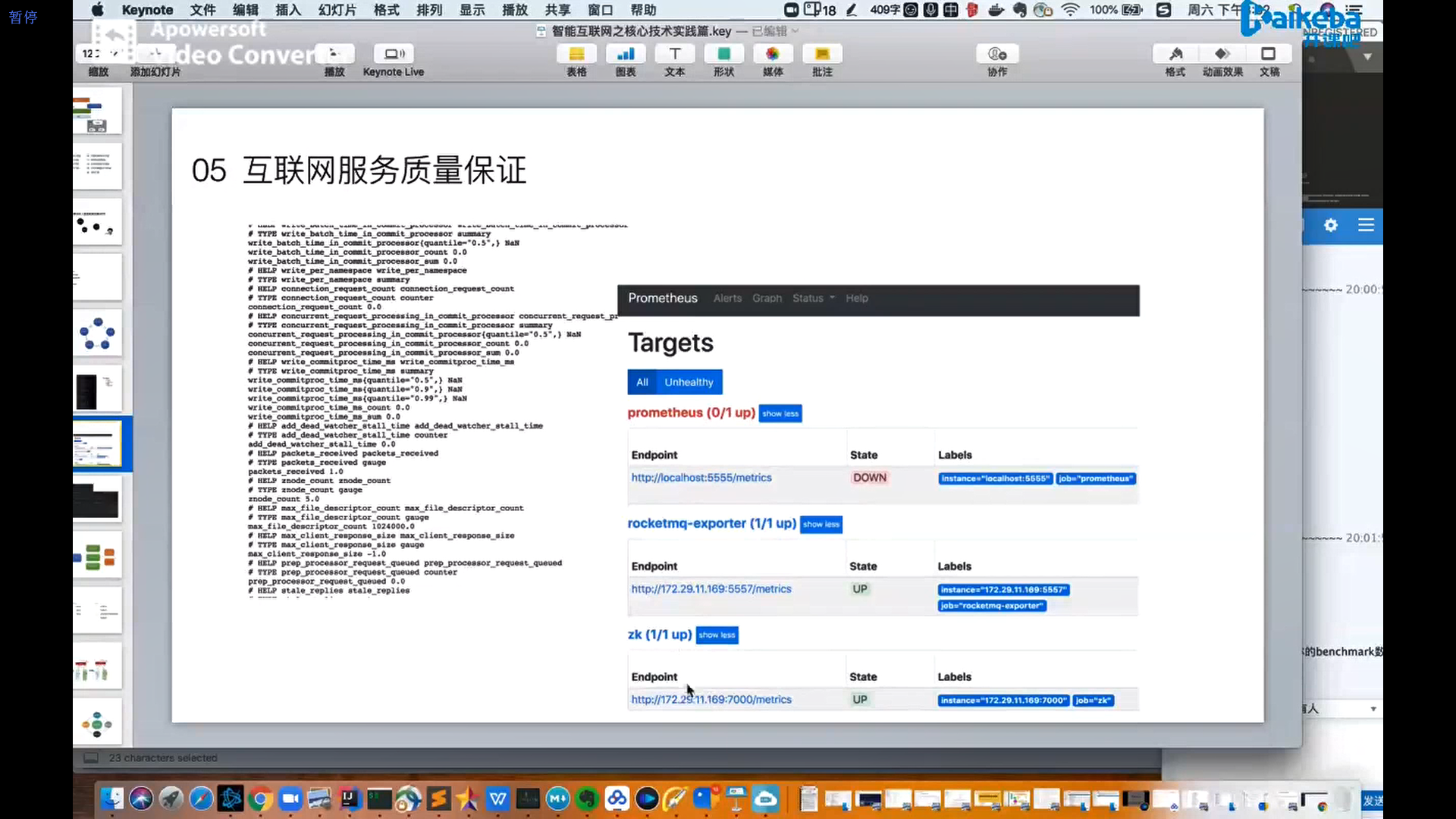Click the Text (文本) toolbar icon
Viewport: 1456px width, 819px height.
(x=675, y=55)
